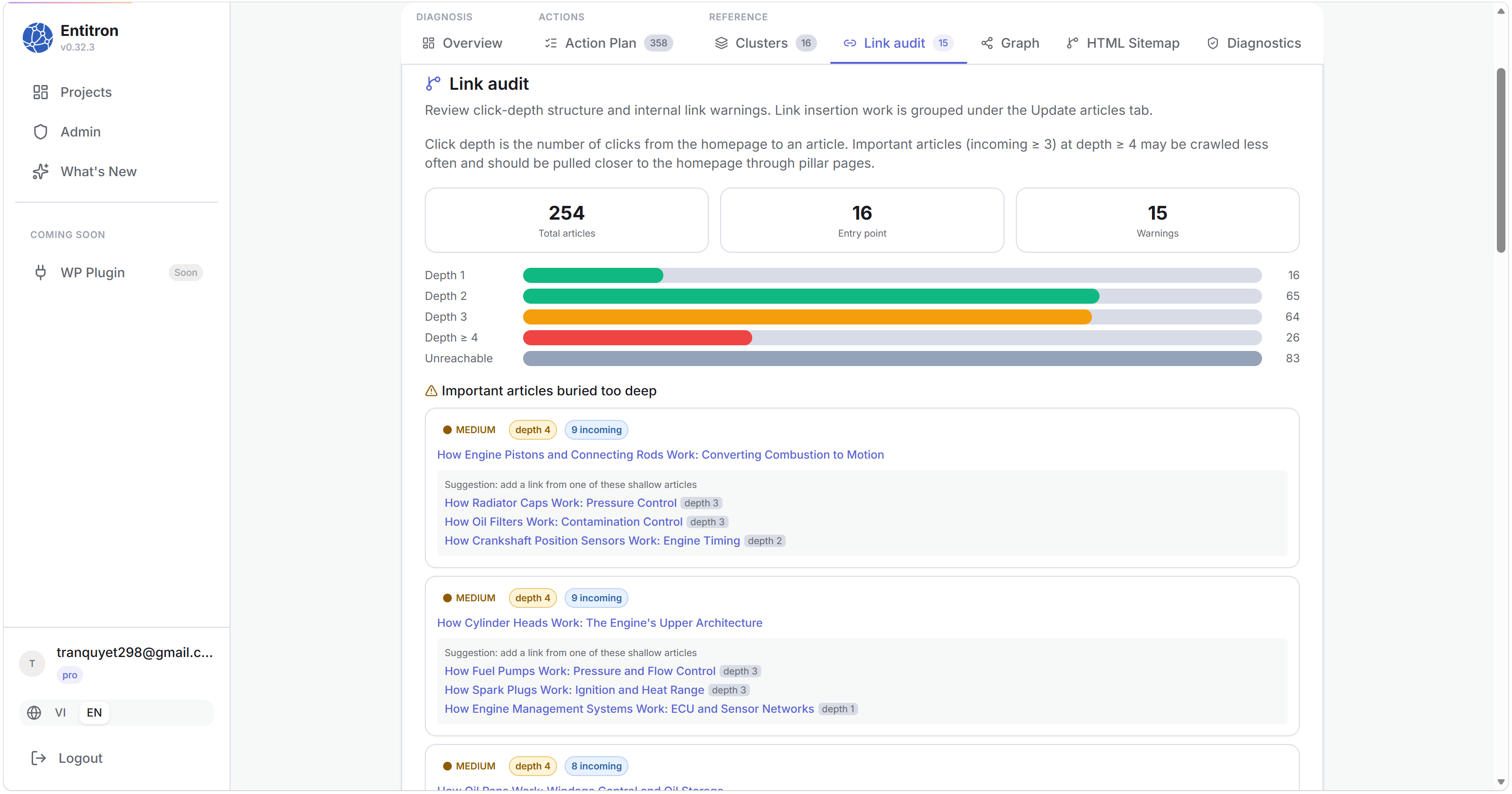Open How Radiator Caps Work link

click(x=560, y=503)
